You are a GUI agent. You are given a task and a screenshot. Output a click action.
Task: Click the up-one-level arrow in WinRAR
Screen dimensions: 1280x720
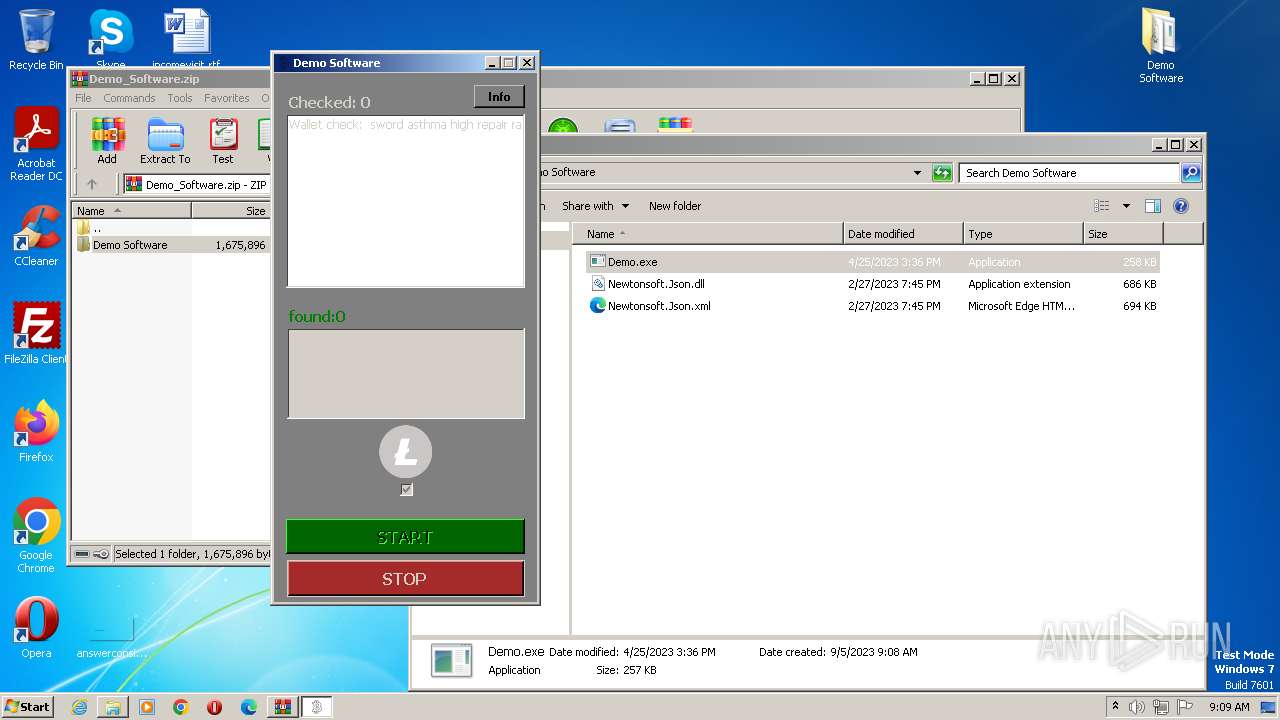point(92,184)
